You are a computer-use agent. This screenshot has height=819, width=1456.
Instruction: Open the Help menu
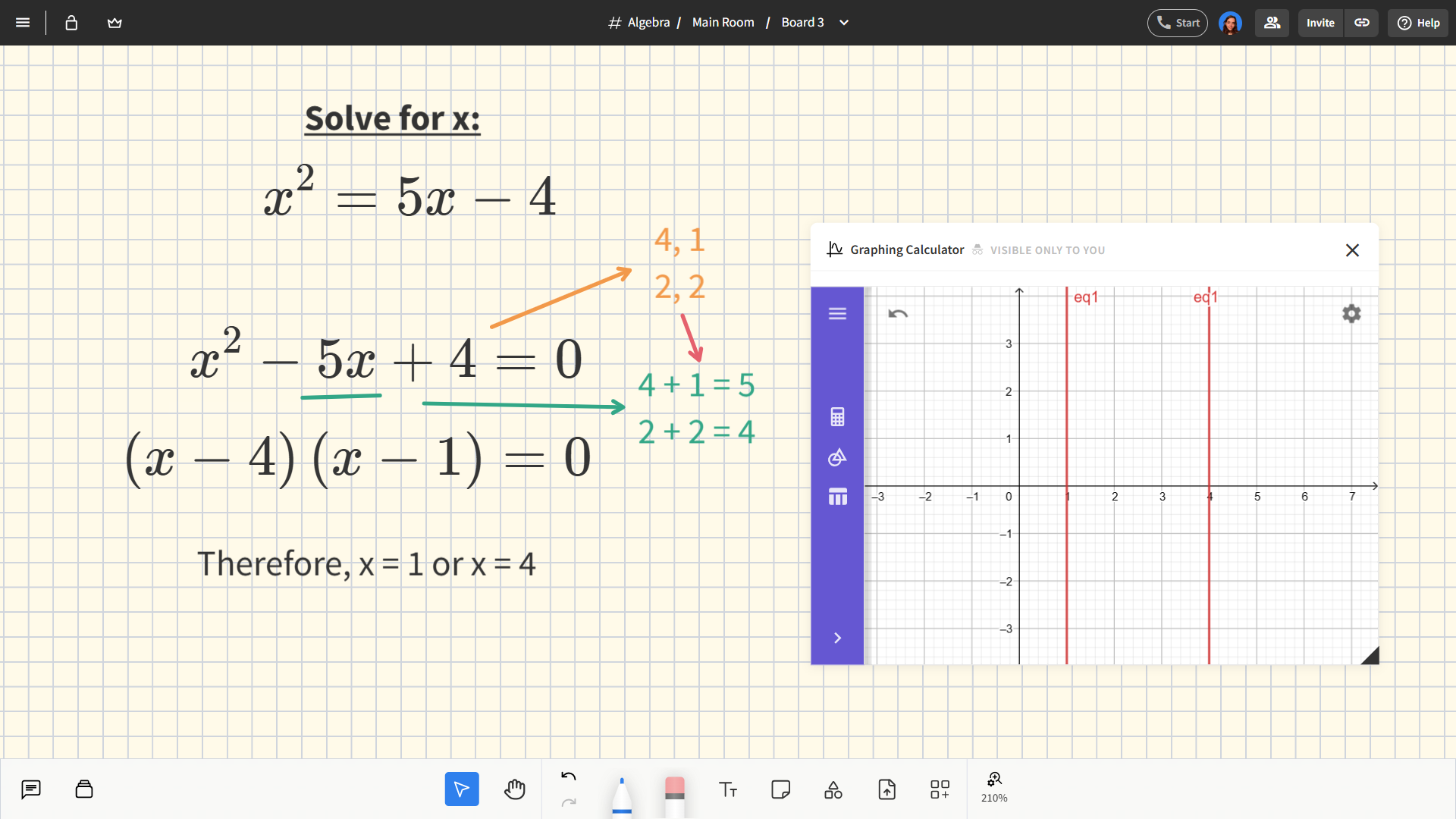[x=1418, y=23]
